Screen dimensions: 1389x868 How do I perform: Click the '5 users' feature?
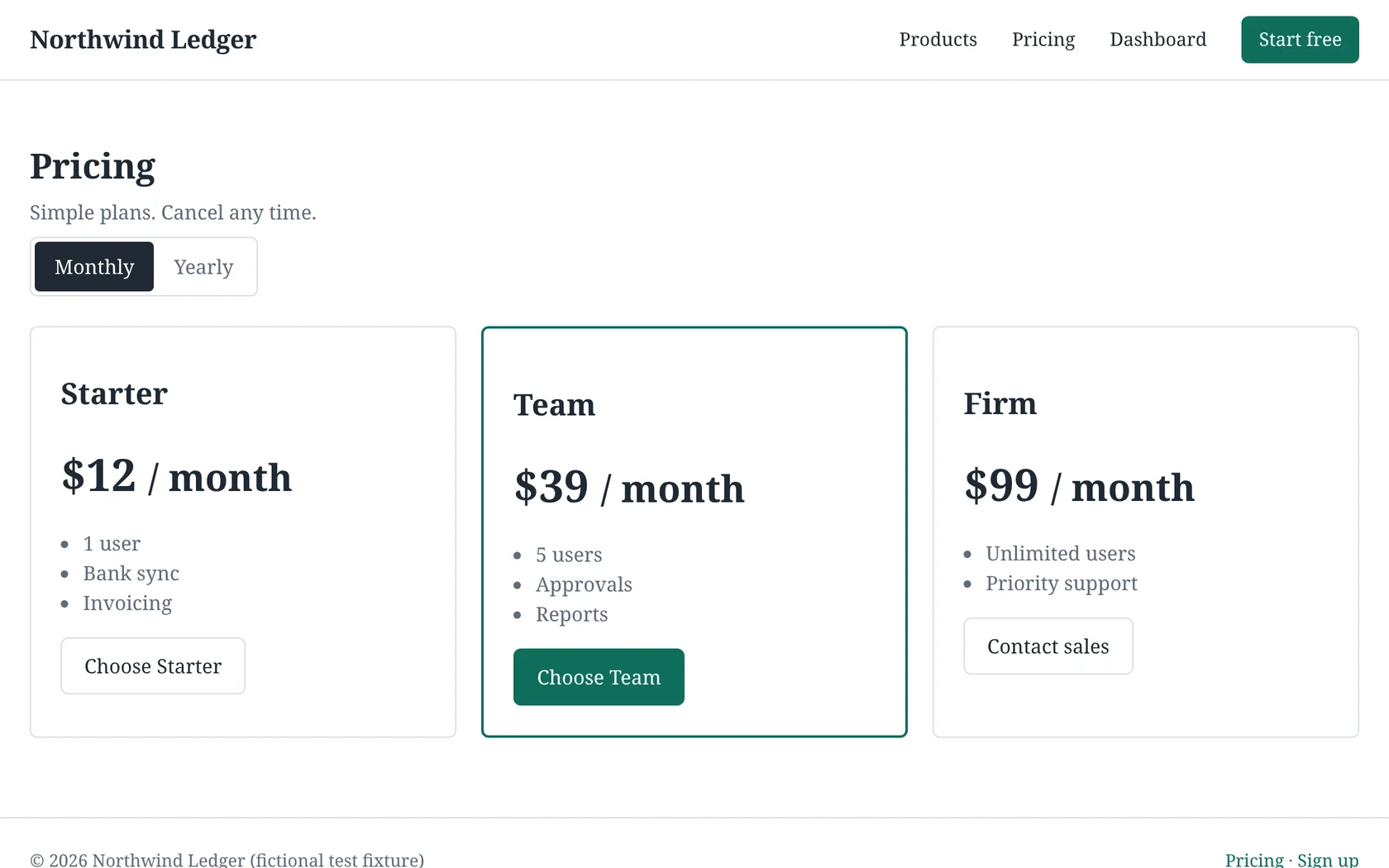[x=569, y=555]
